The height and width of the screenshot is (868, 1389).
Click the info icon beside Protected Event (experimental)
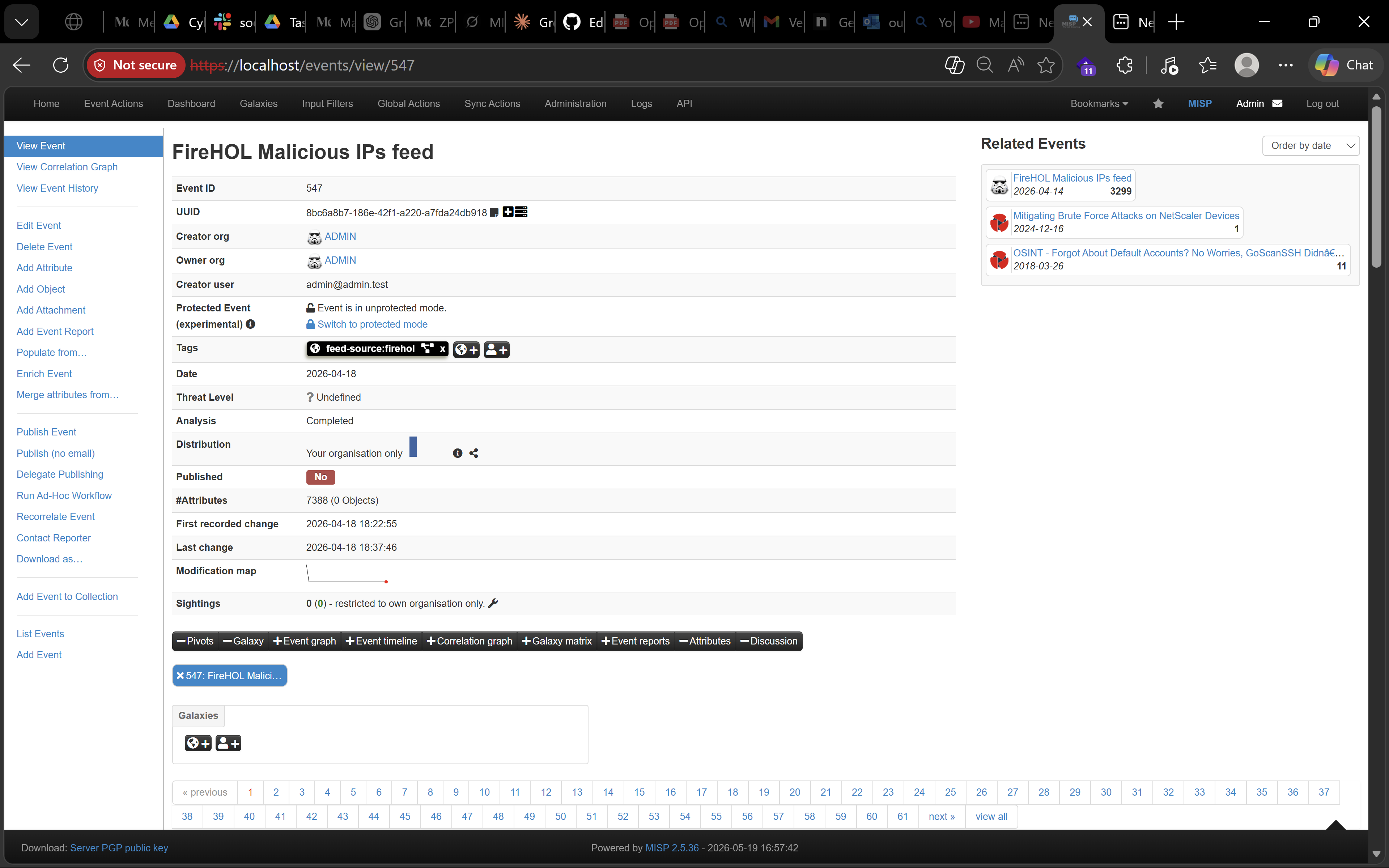point(250,324)
